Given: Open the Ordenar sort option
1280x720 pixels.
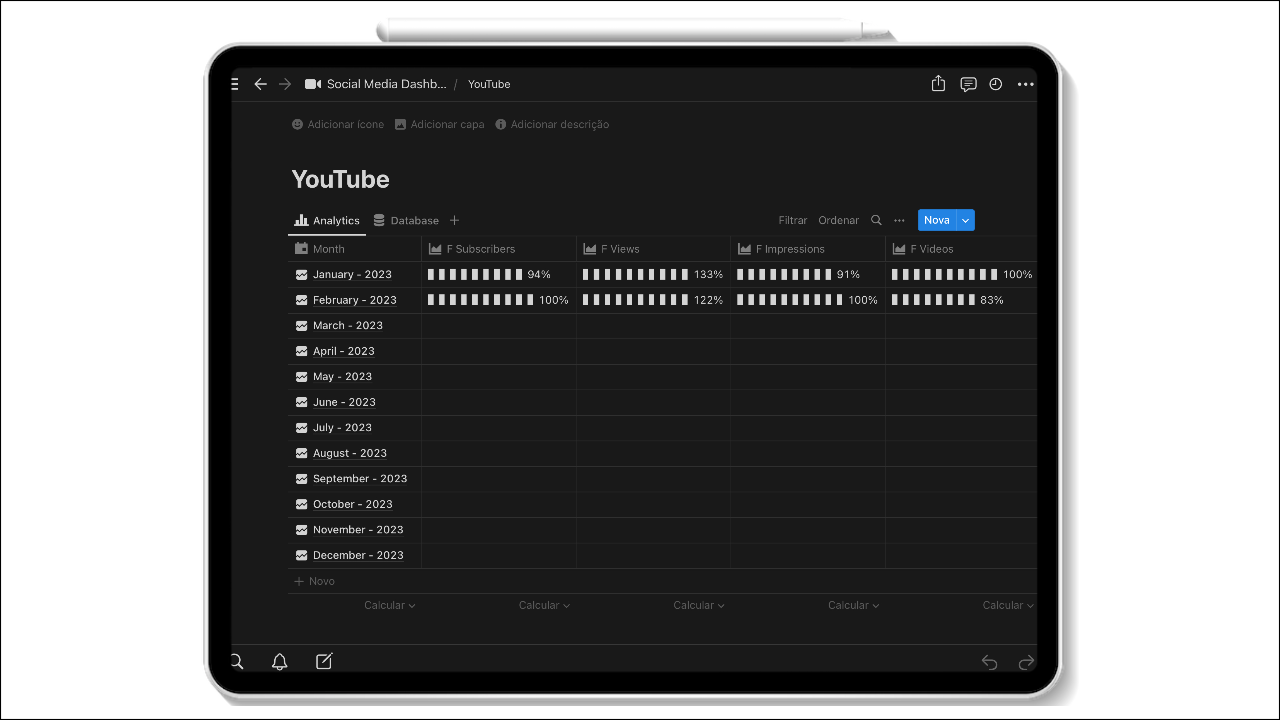Looking at the screenshot, I should (x=838, y=220).
